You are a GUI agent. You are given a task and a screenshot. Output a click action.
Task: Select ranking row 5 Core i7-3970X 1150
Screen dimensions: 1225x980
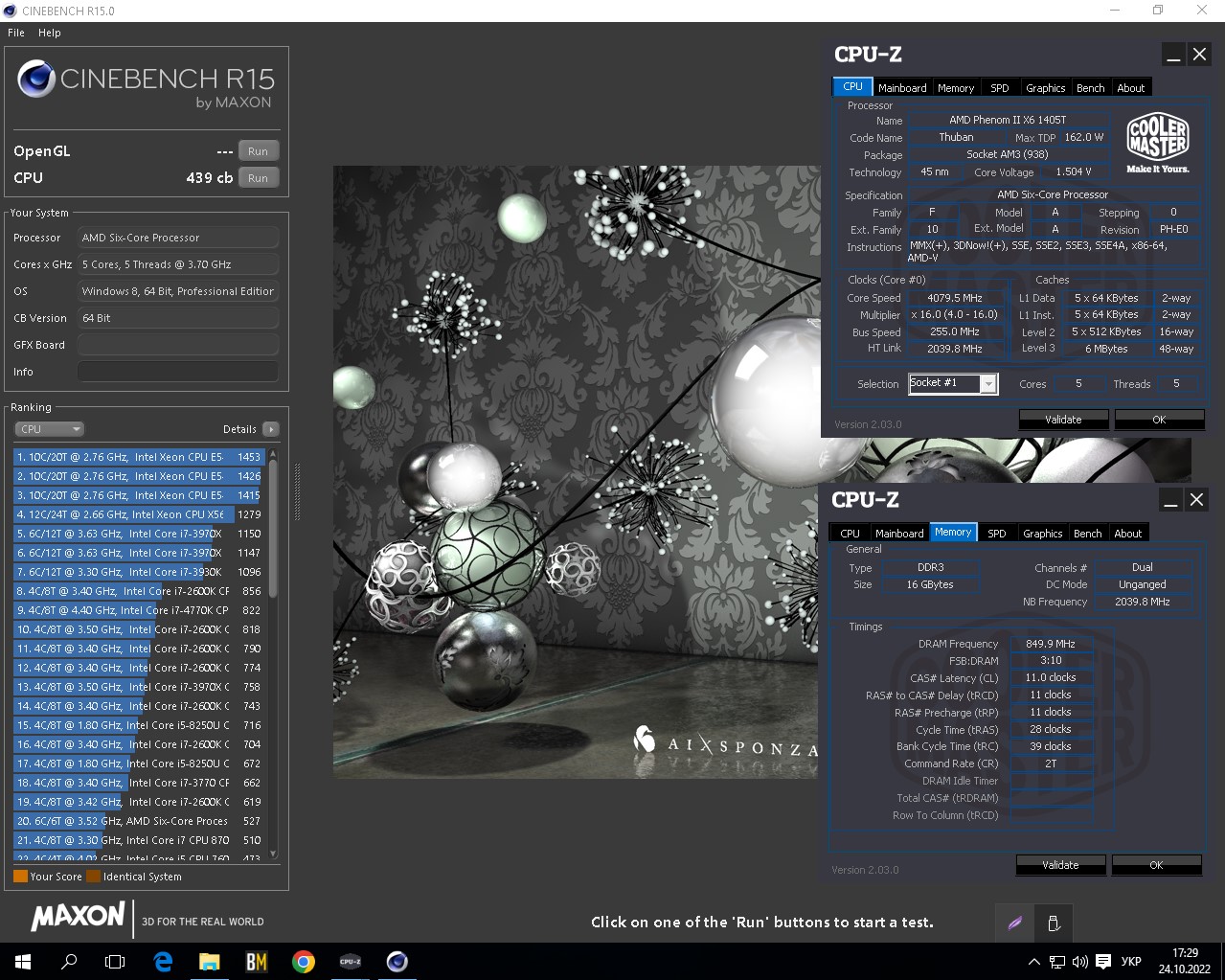pyautogui.click(x=138, y=534)
